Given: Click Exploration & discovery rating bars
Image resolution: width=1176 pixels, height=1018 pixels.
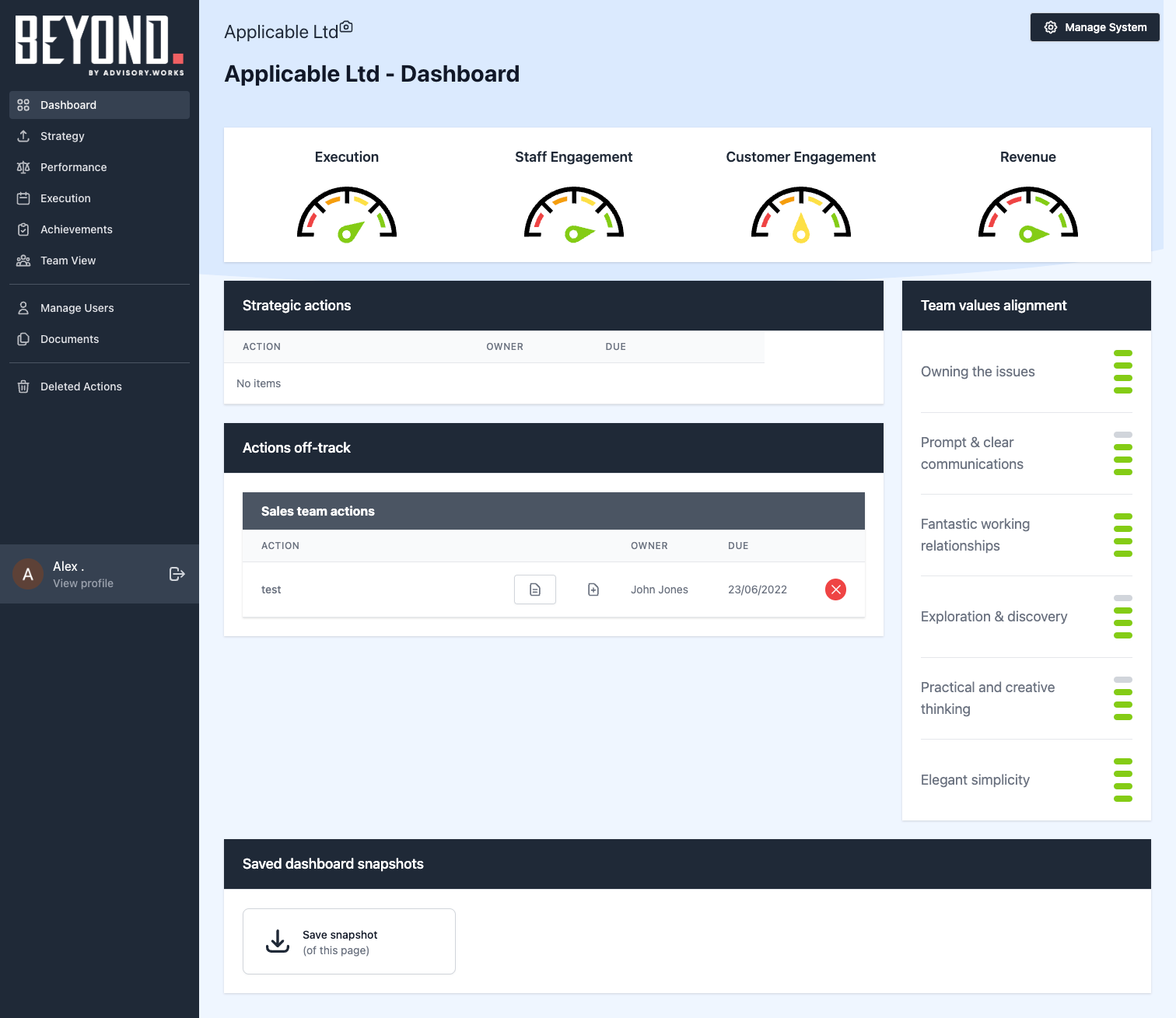Looking at the screenshot, I should [1122, 617].
